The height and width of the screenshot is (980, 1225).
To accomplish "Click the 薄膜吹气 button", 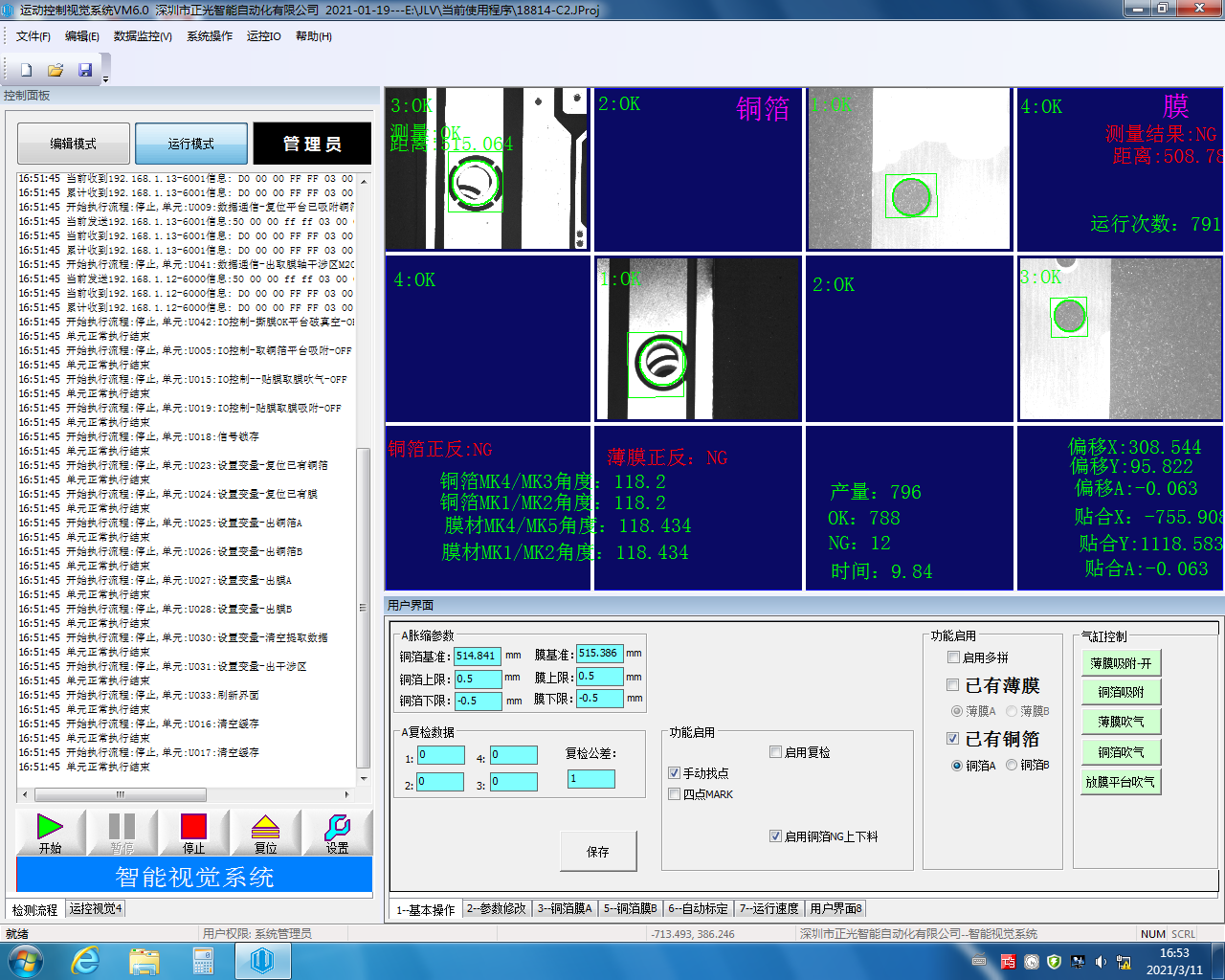I will pos(1121,722).
